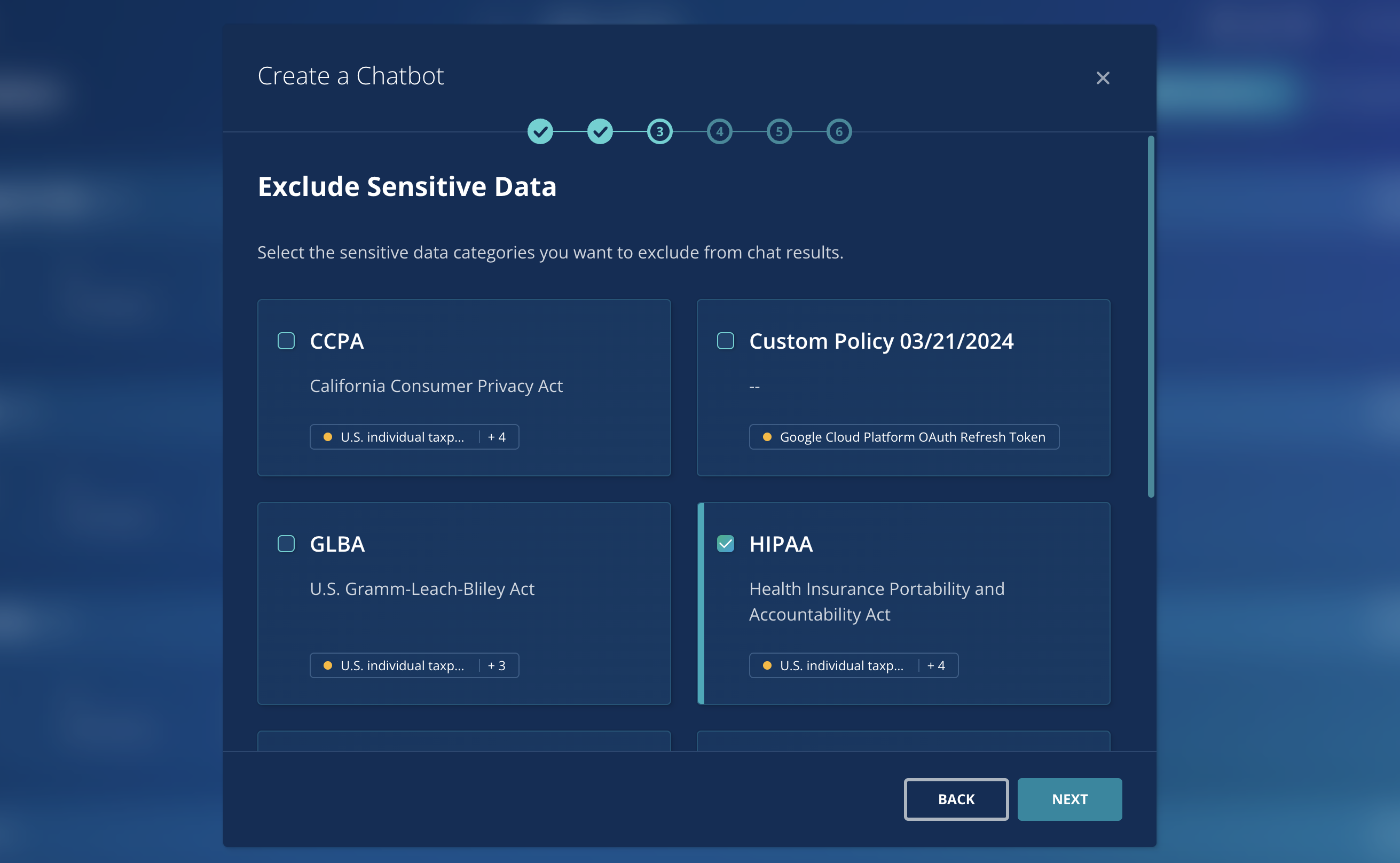Click California Consumer Privacy Act description
1400x863 pixels.
(x=436, y=386)
